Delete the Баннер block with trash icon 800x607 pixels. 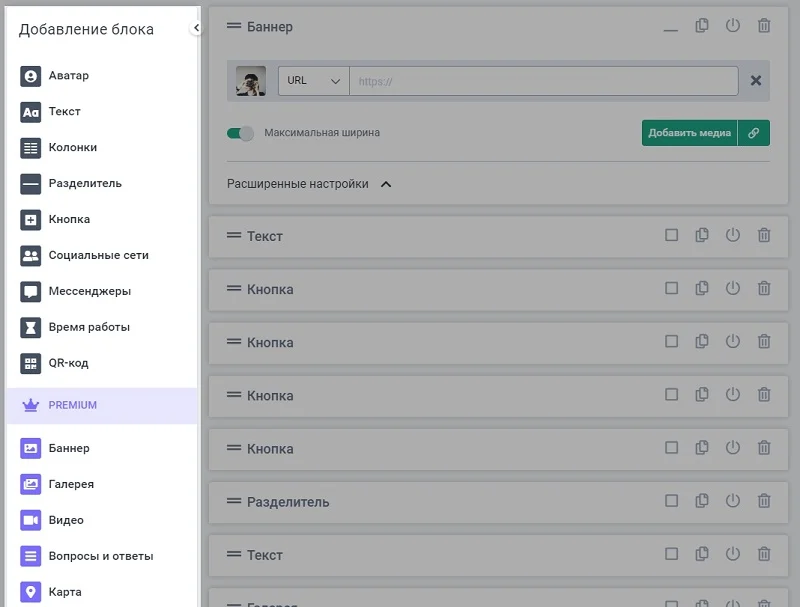click(x=764, y=26)
